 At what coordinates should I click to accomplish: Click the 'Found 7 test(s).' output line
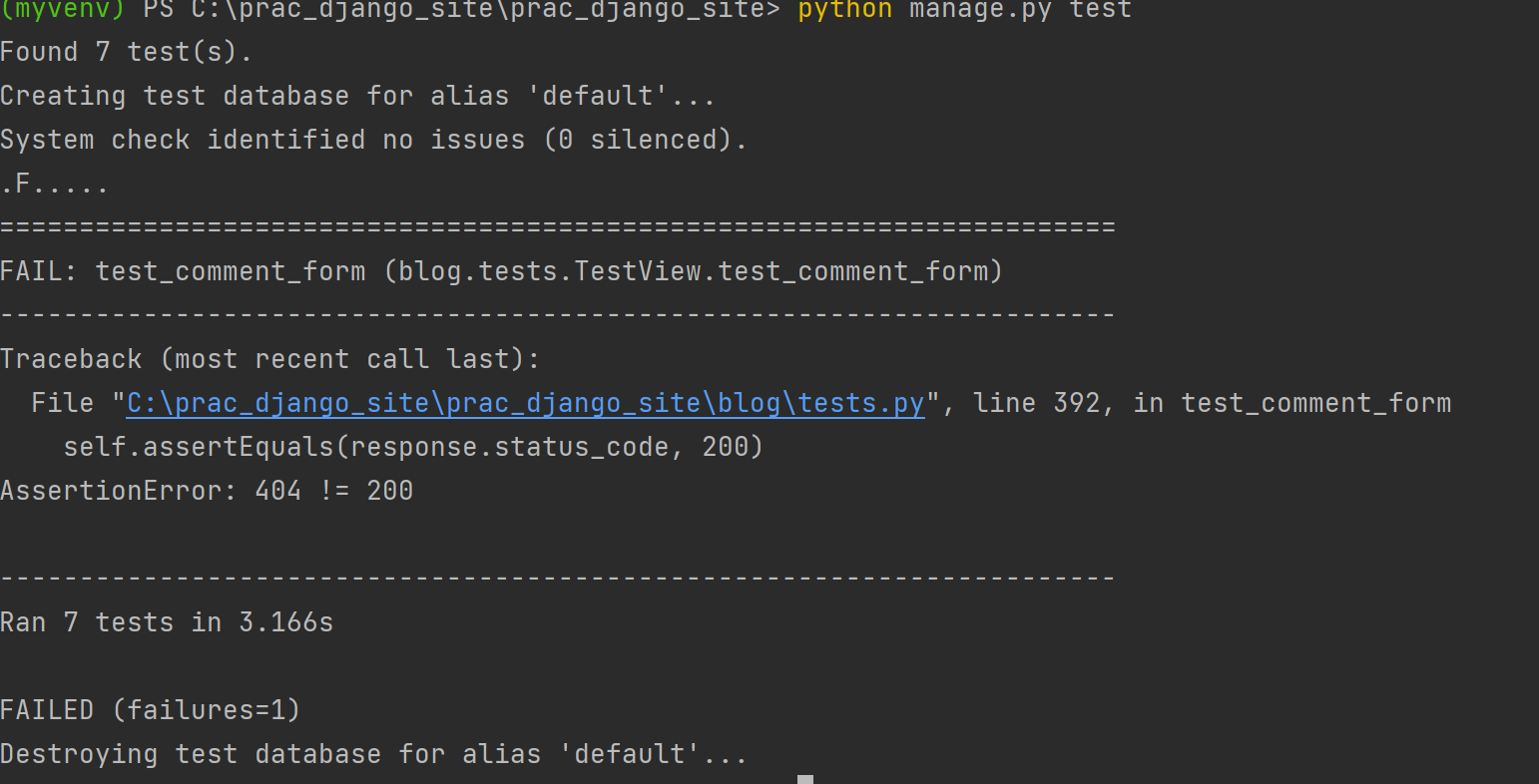[126, 52]
